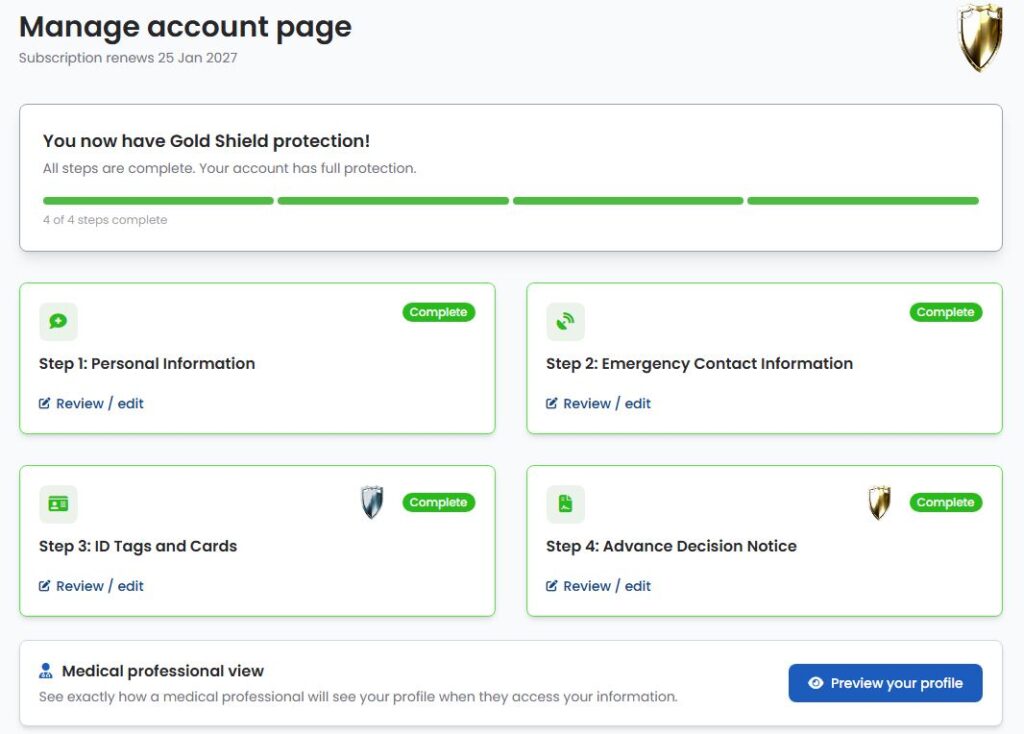Screen dimensions: 1024x734
Task: Click the edit pencil icon under Step 1
Action: pos(44,404)
